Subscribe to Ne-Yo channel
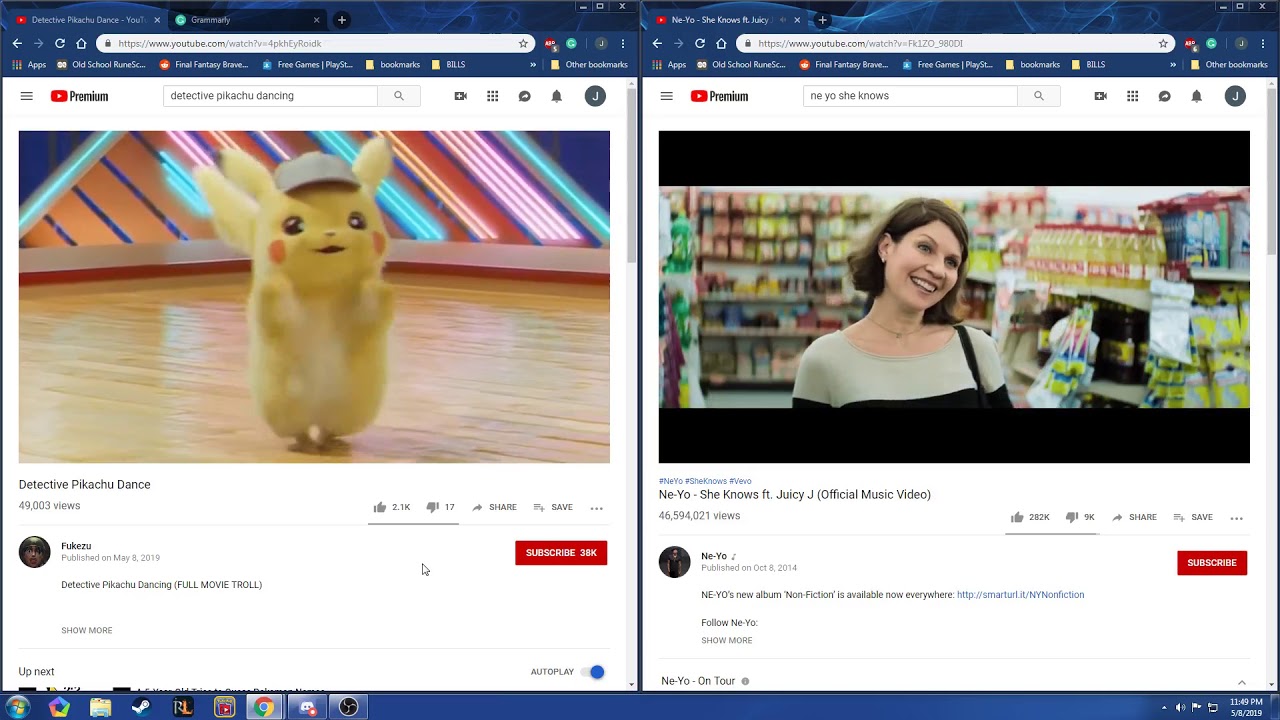This screenshot has width=1280, height=720. pos(1212,563)
